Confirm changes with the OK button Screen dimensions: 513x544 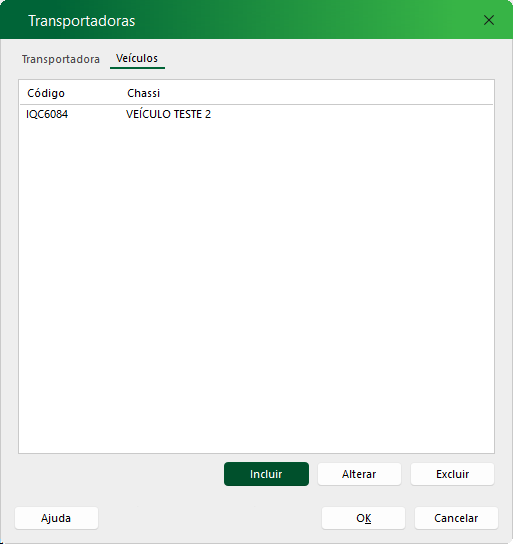coord(363,518)
